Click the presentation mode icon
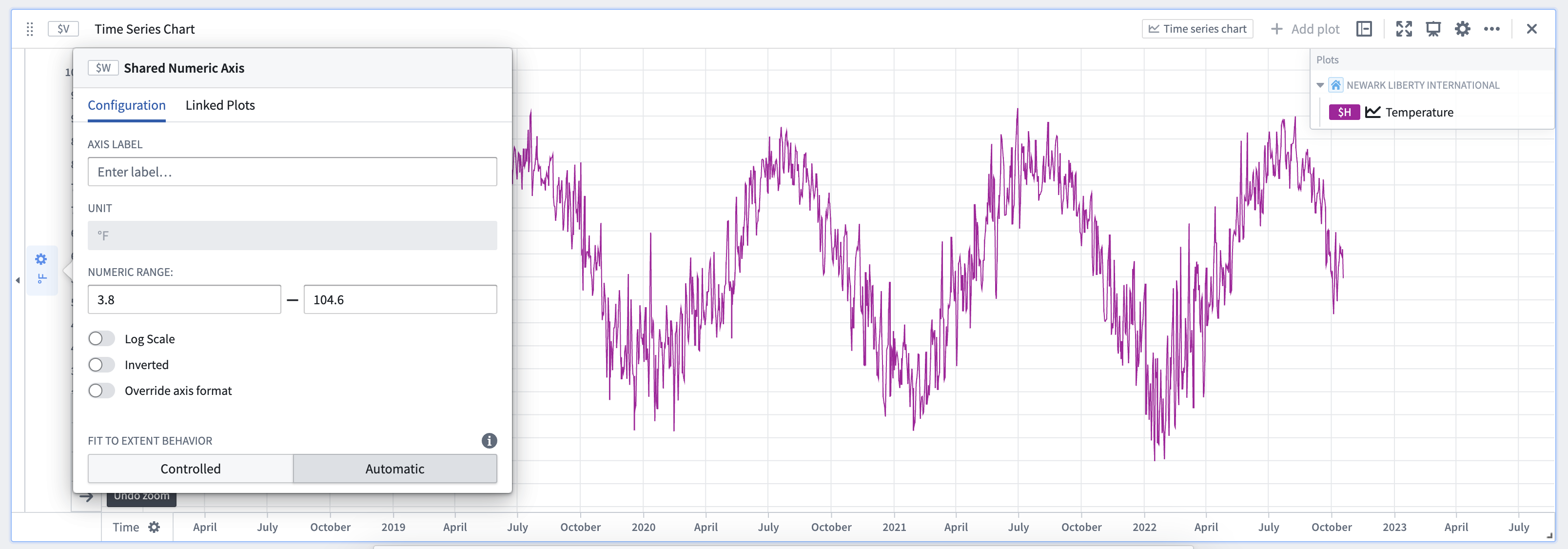The image size is (1568, 549). coord(1433,29)
